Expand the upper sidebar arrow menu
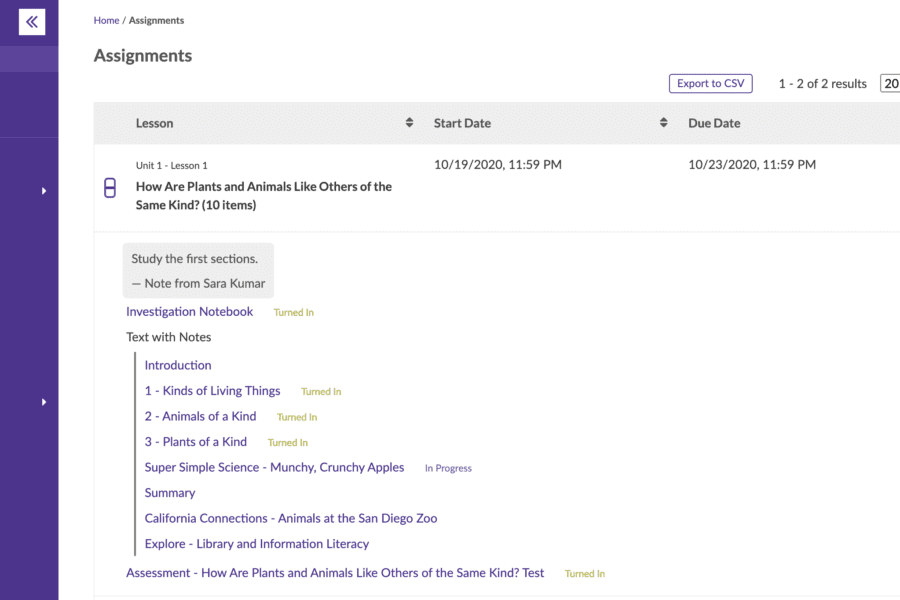This screenshot has width=900, height=600. tap(44, 190)
